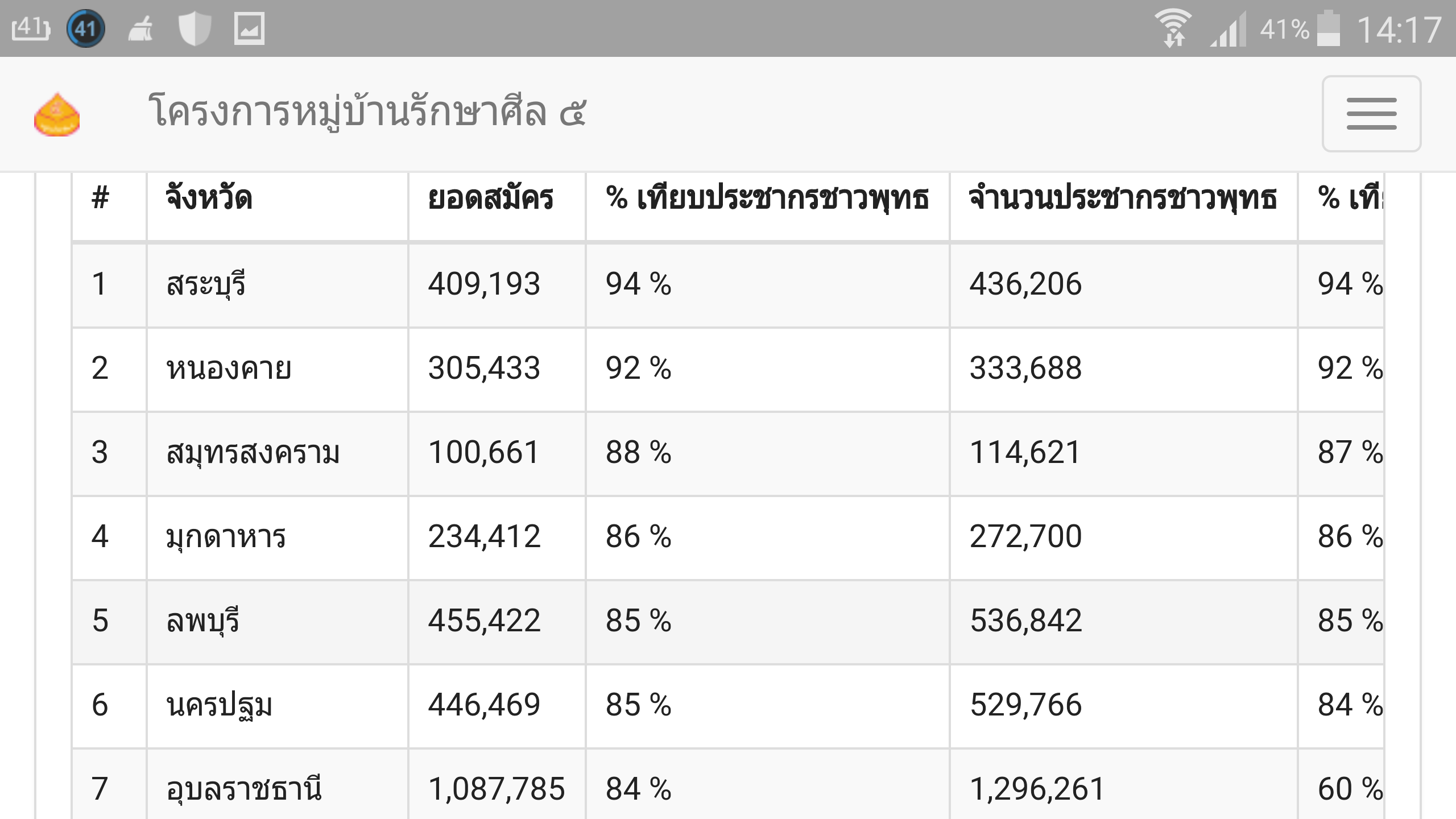Image resolution: width=1456 pixels, height=819 pixels.
Task: Sort by the ยอดสมัคร column header
Action: (490, 198)
